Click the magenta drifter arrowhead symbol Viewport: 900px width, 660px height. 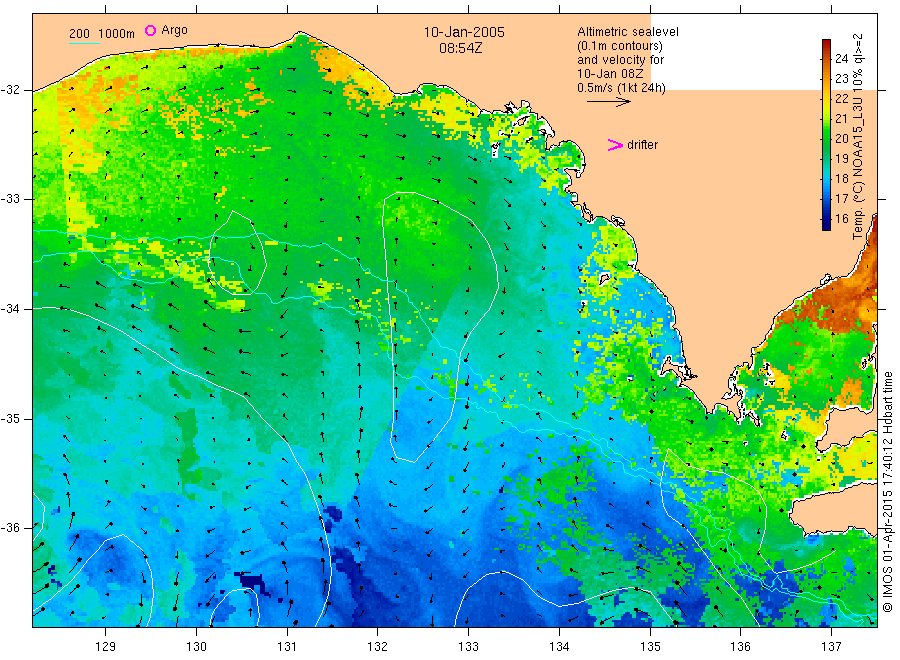[615, 145]
